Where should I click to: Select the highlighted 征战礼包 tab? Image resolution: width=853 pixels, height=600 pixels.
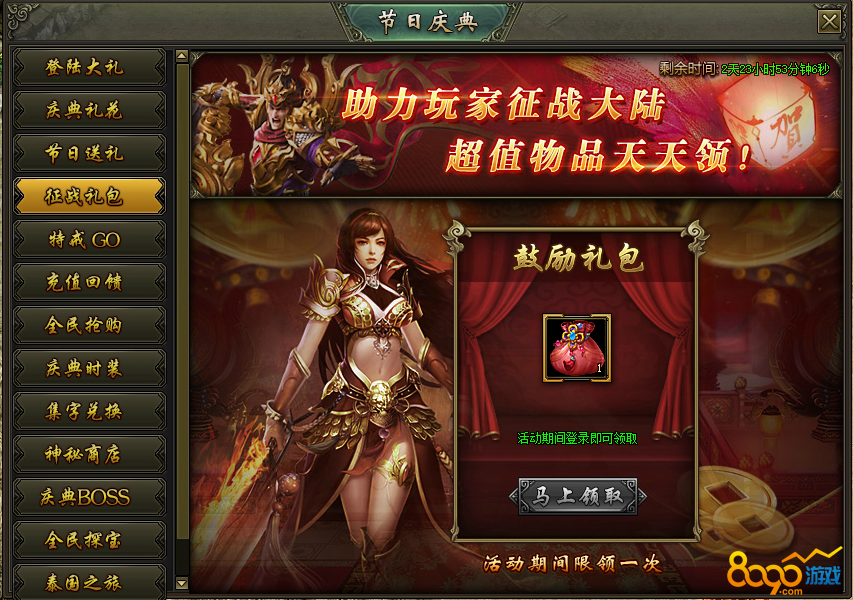click(89, 196)
